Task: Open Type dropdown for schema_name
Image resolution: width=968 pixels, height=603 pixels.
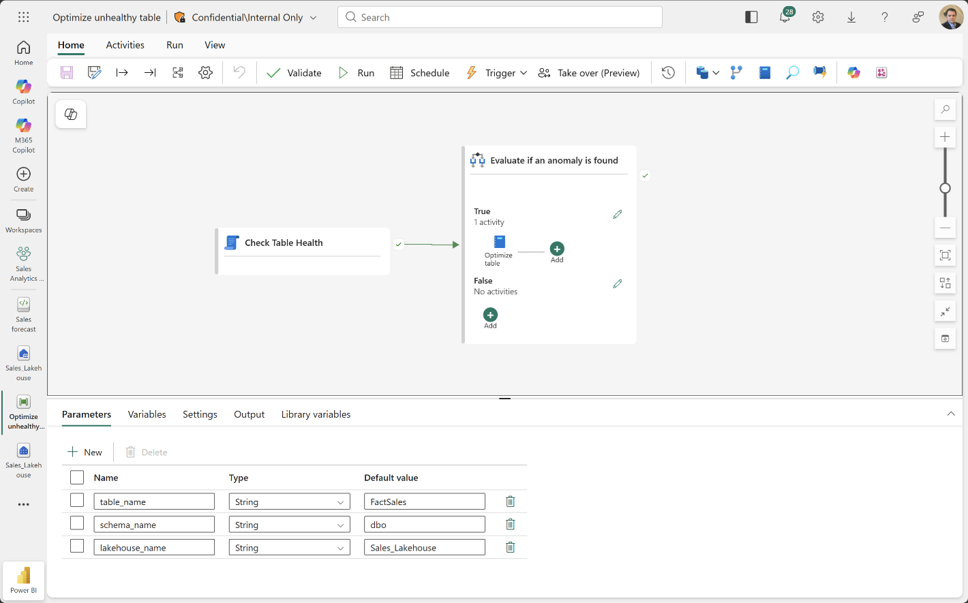Action: 290,525
